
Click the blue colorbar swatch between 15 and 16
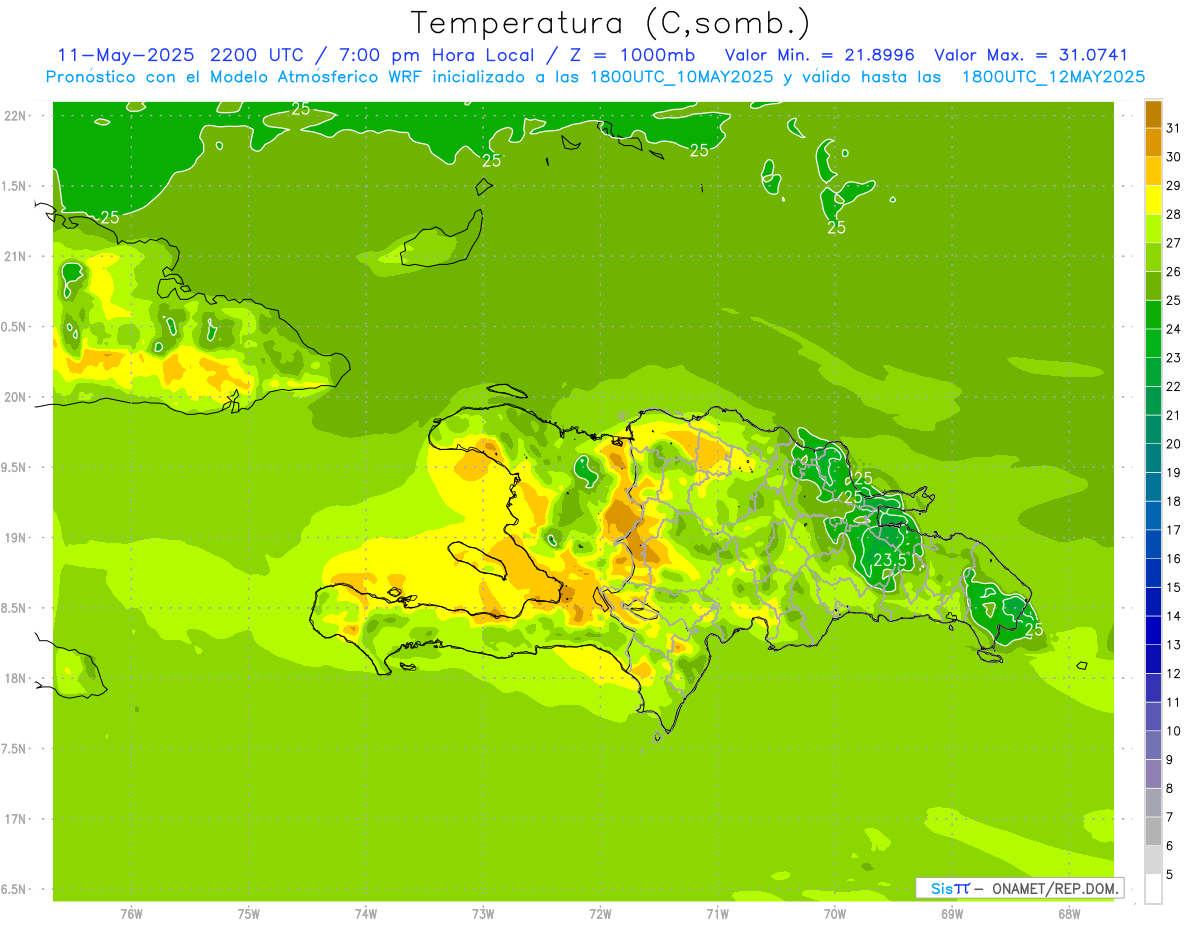pos(1153,573)
